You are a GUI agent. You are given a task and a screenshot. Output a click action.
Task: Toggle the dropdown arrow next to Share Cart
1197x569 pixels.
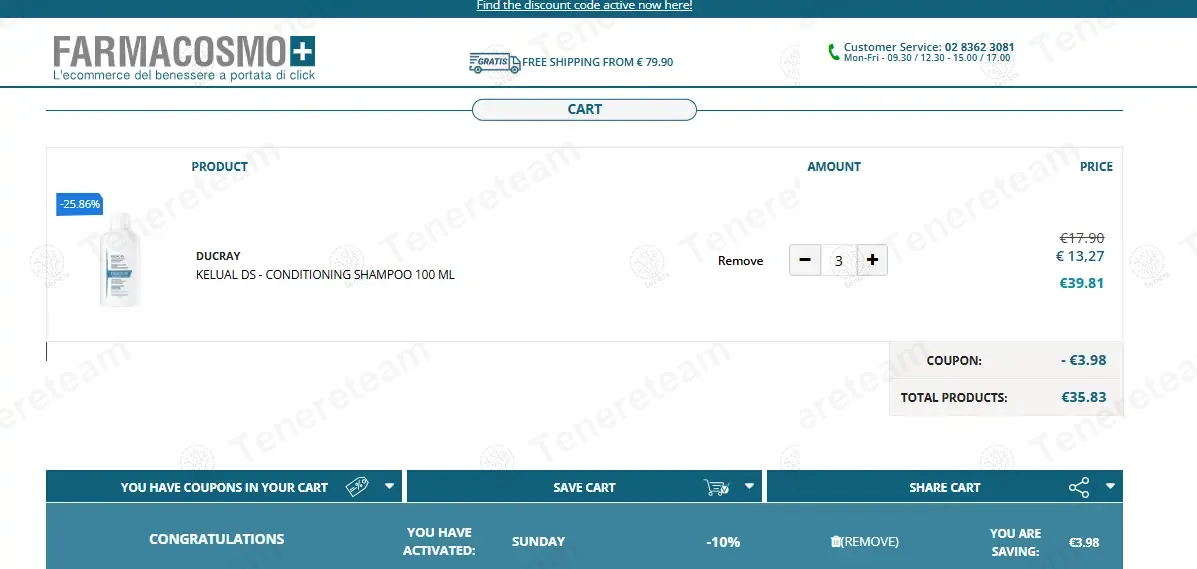click(x=1111, y=486)
